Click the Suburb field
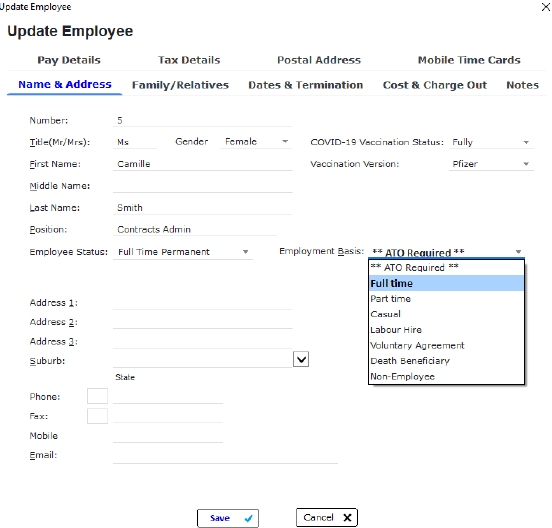Screen dimensions: 552x528 [202, 361]
